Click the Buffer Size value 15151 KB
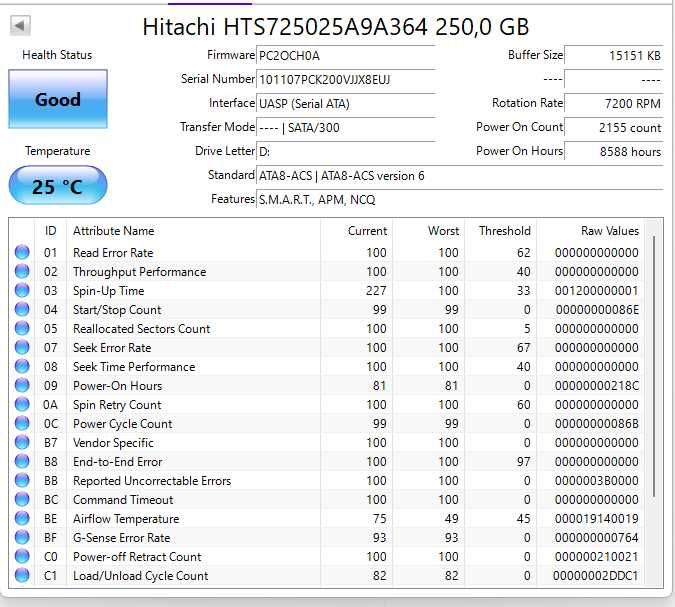 [x=613, y=56]
